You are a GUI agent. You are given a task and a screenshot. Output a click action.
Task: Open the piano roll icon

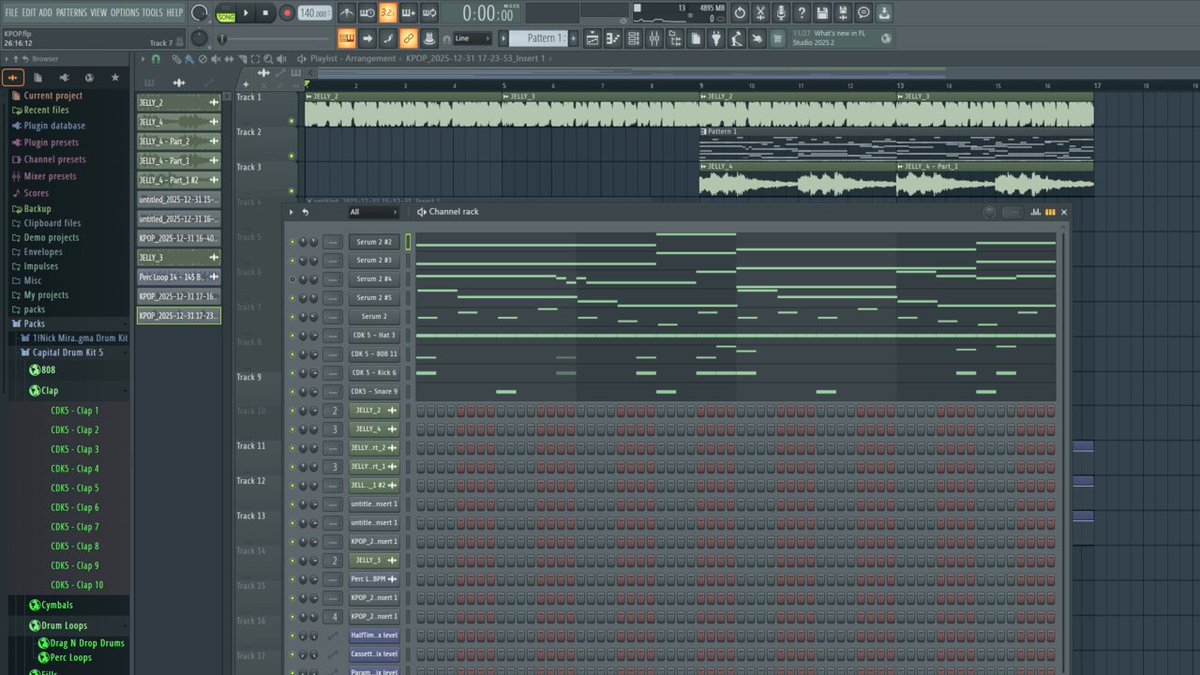point(612,39)
